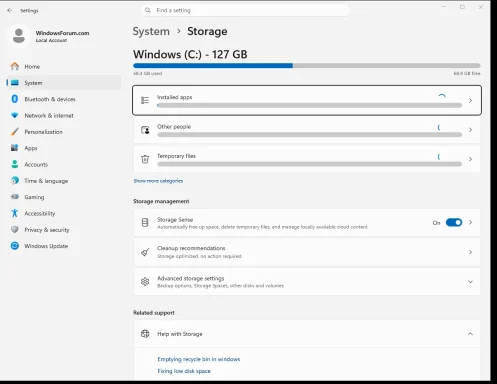The image size is (497, 384).
Task: Open Accounts settings page
Action: [63, 164]
